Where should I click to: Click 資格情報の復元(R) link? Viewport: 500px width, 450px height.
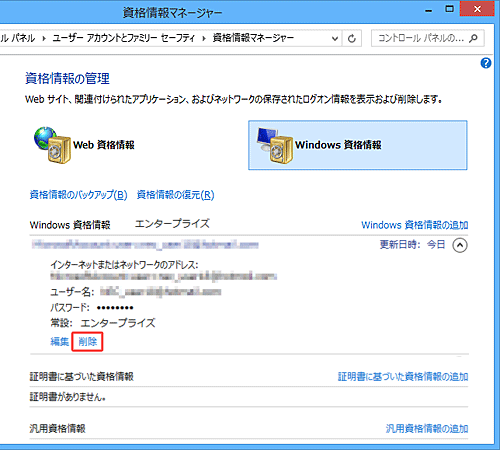pyautogui.click(x=176, y=195)
